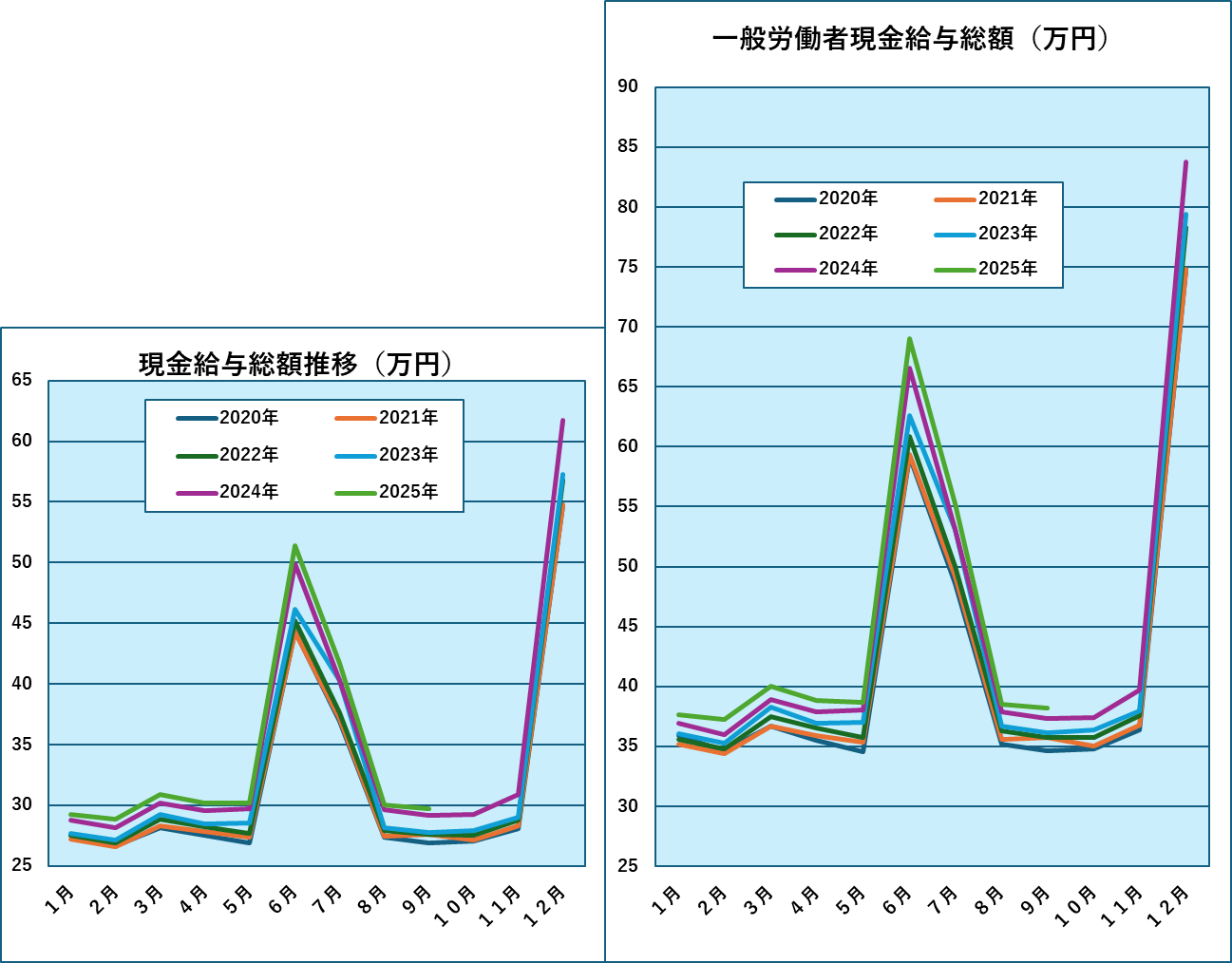Viewport: 1232px width, 963px height.
Task: Select dark green 2022年 swatch in right legend
Action: coord(795,235)
